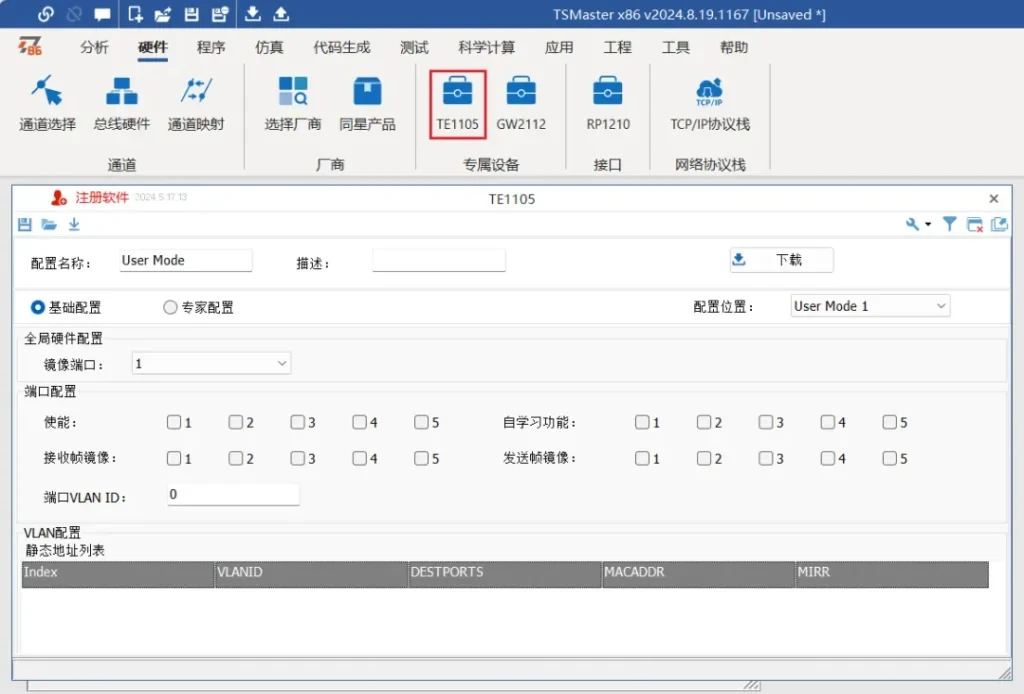Image resolution: width=1024 pixels, height=694 pixels.
Task: Select the 专家配置 radio button
Action: coord(170,308)
